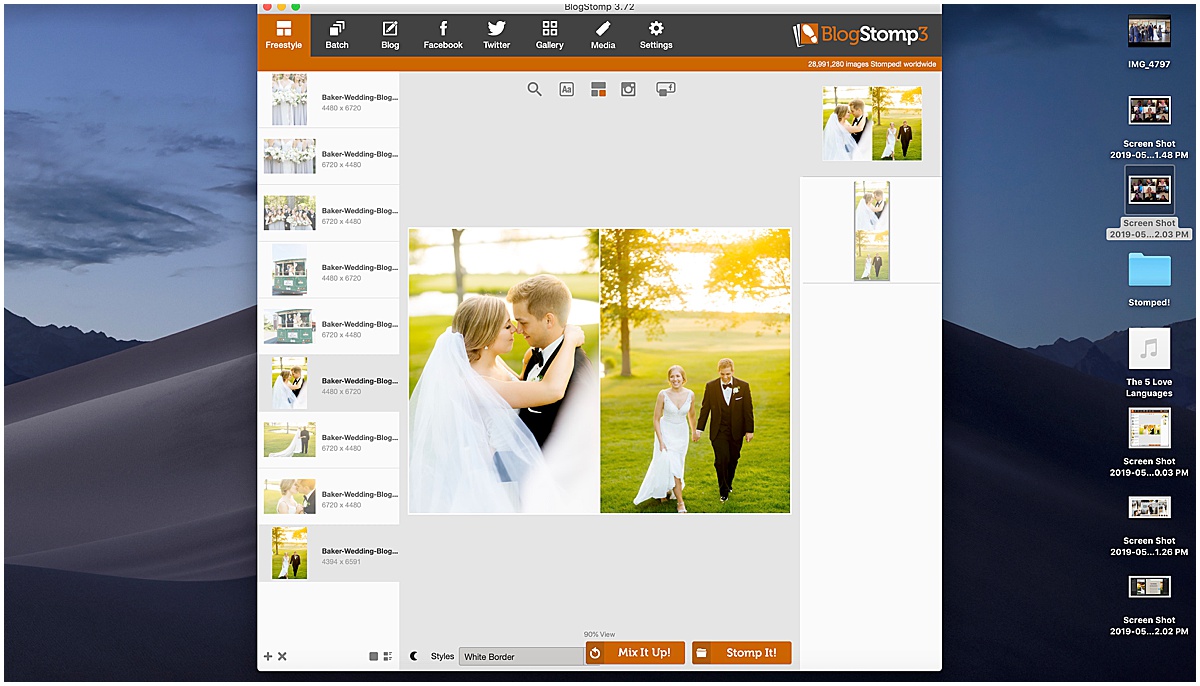The width and height of the screenshot is (1200, 686).
Task: Select desktop Screen Shot ending 1.26 PM
Action: pyautogui.click(x=1149, y=526)
